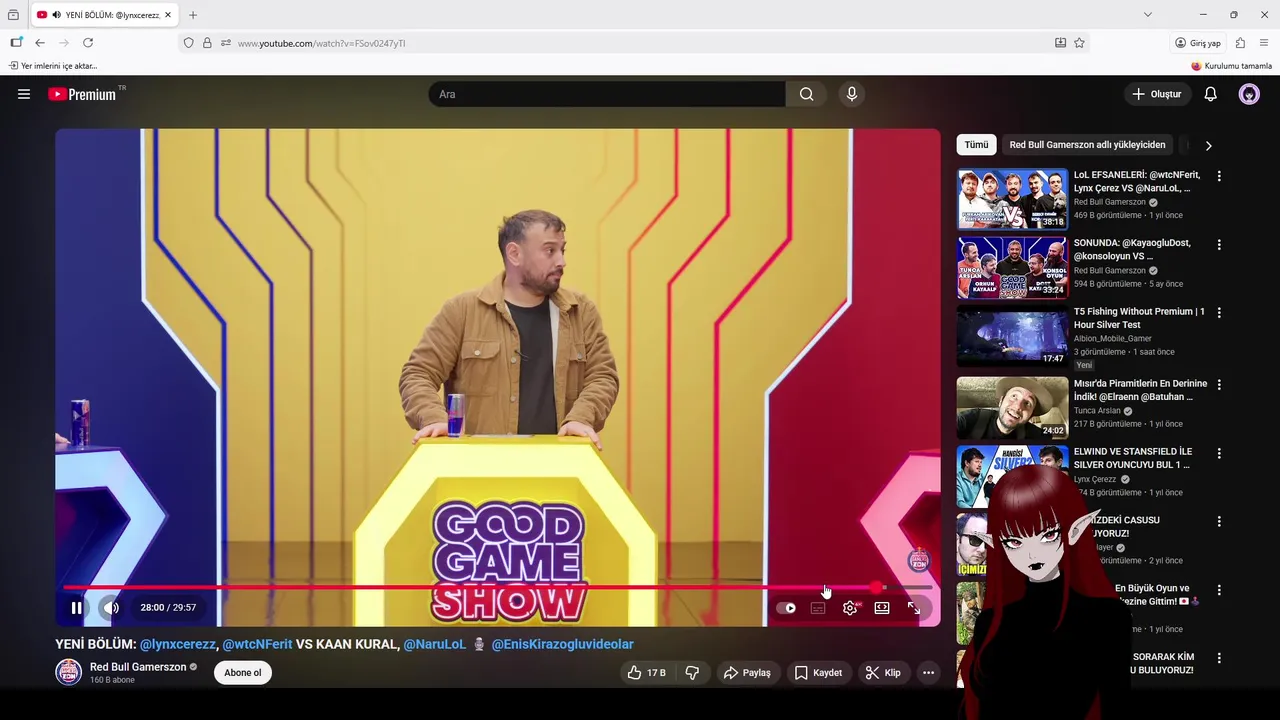Click Yer imlerini içe aktar bookmark import
This screenshot has height=720, width=1280.
pos(53,66)
